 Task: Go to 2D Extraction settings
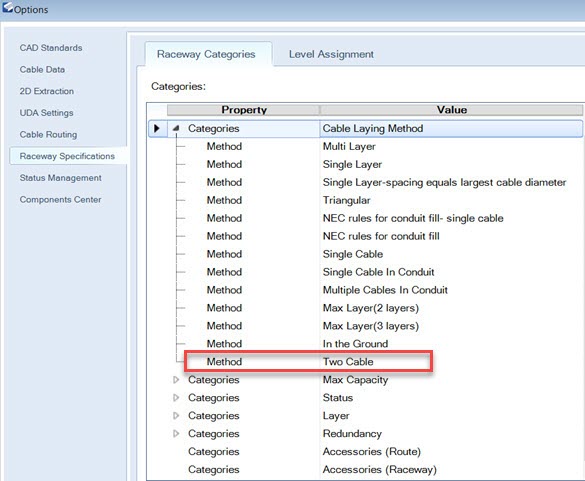click(47, 91)
